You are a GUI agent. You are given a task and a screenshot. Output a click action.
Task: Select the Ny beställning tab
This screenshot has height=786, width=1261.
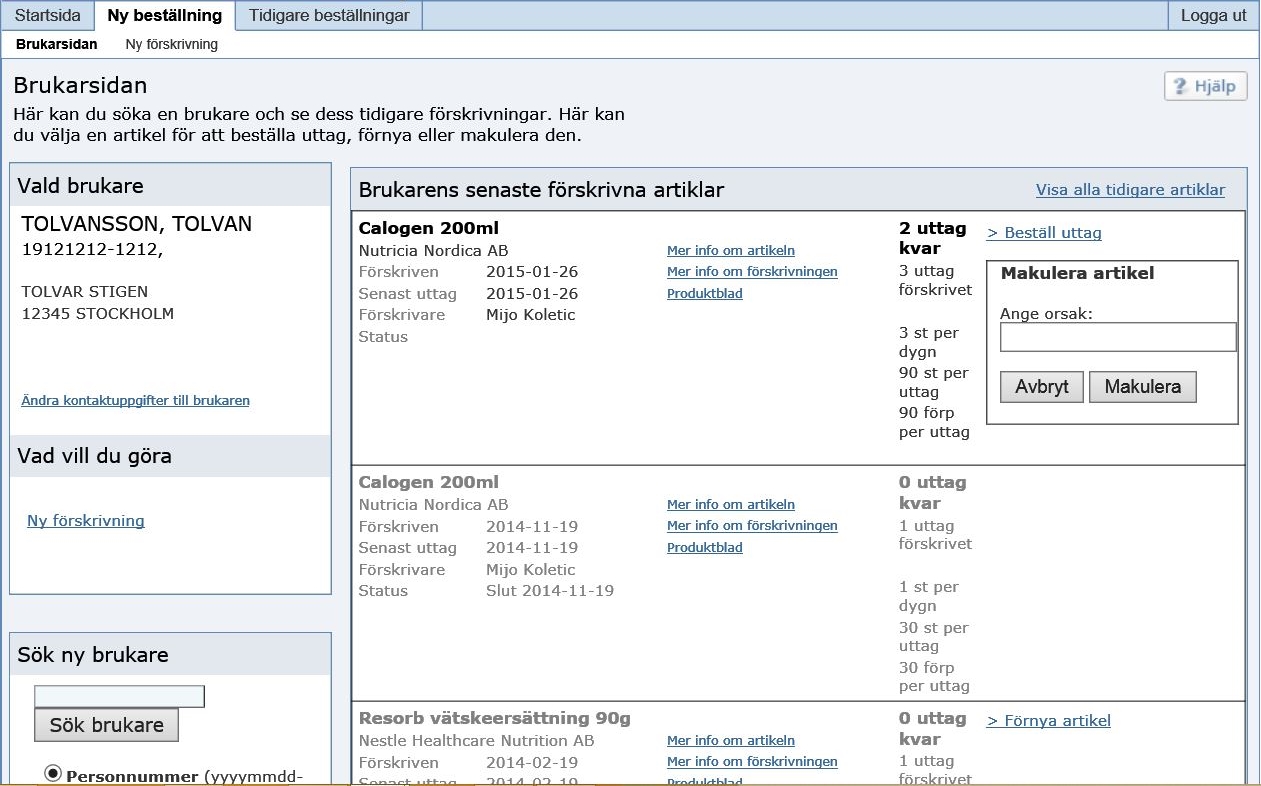164,15
